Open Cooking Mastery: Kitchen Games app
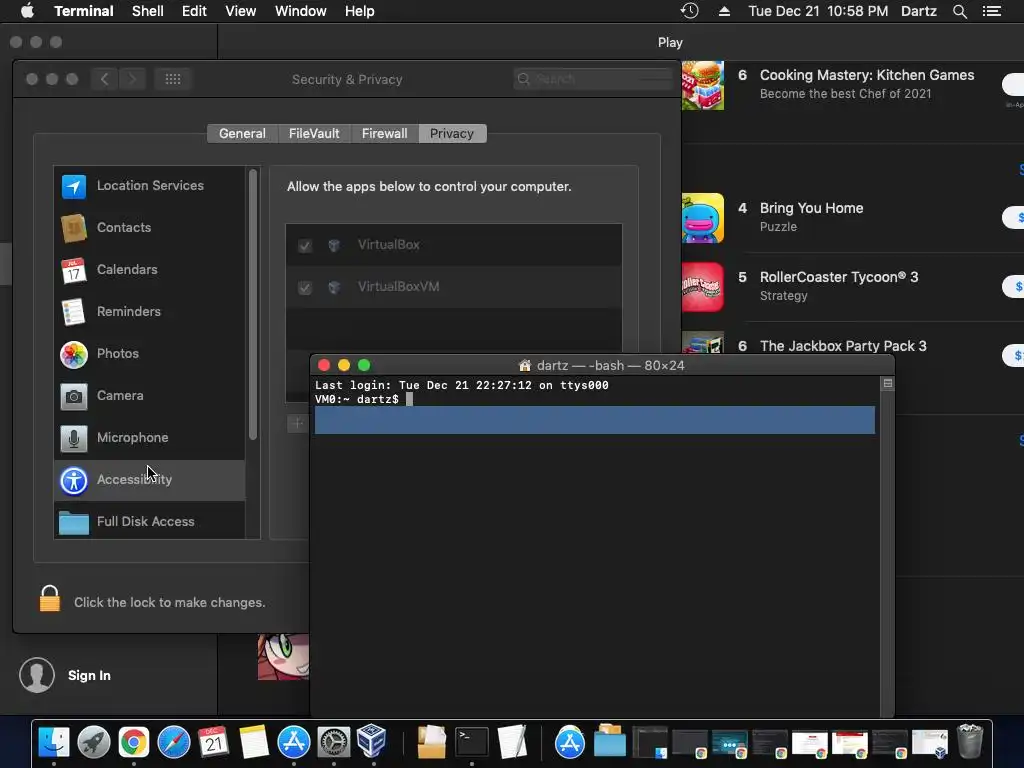 867,75
